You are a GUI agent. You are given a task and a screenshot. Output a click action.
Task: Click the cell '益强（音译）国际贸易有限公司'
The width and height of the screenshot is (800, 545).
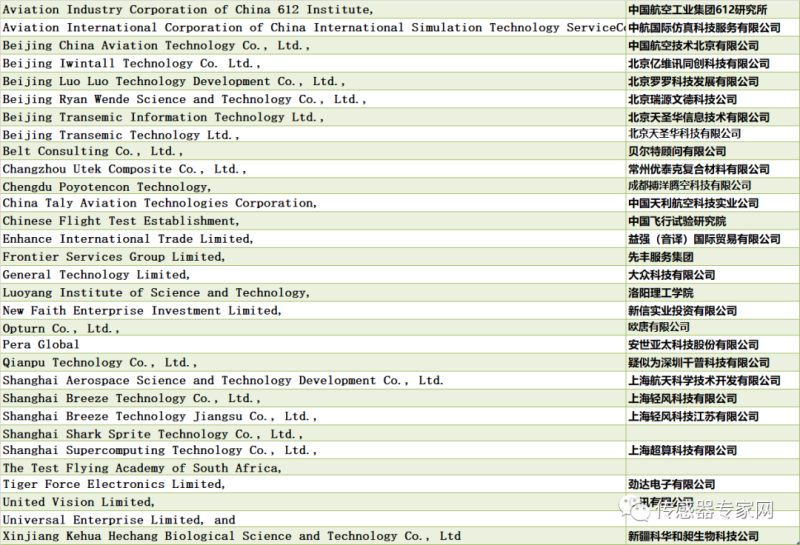(x=711, y=239)
